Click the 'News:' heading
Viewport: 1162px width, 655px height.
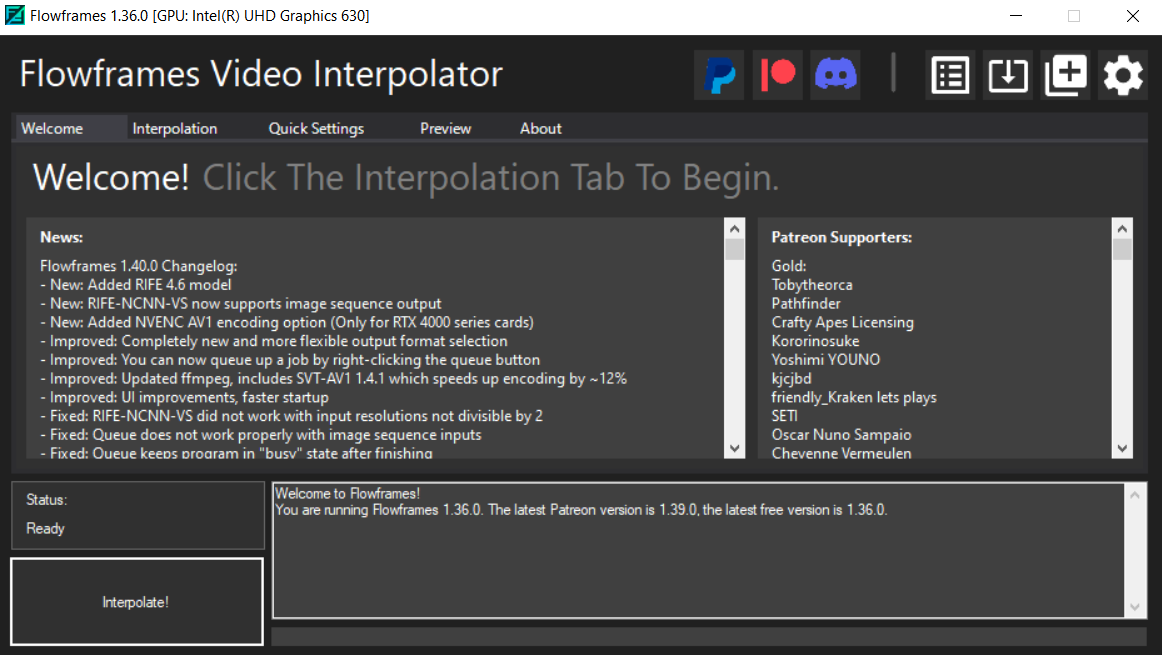(x=62, y=237)
